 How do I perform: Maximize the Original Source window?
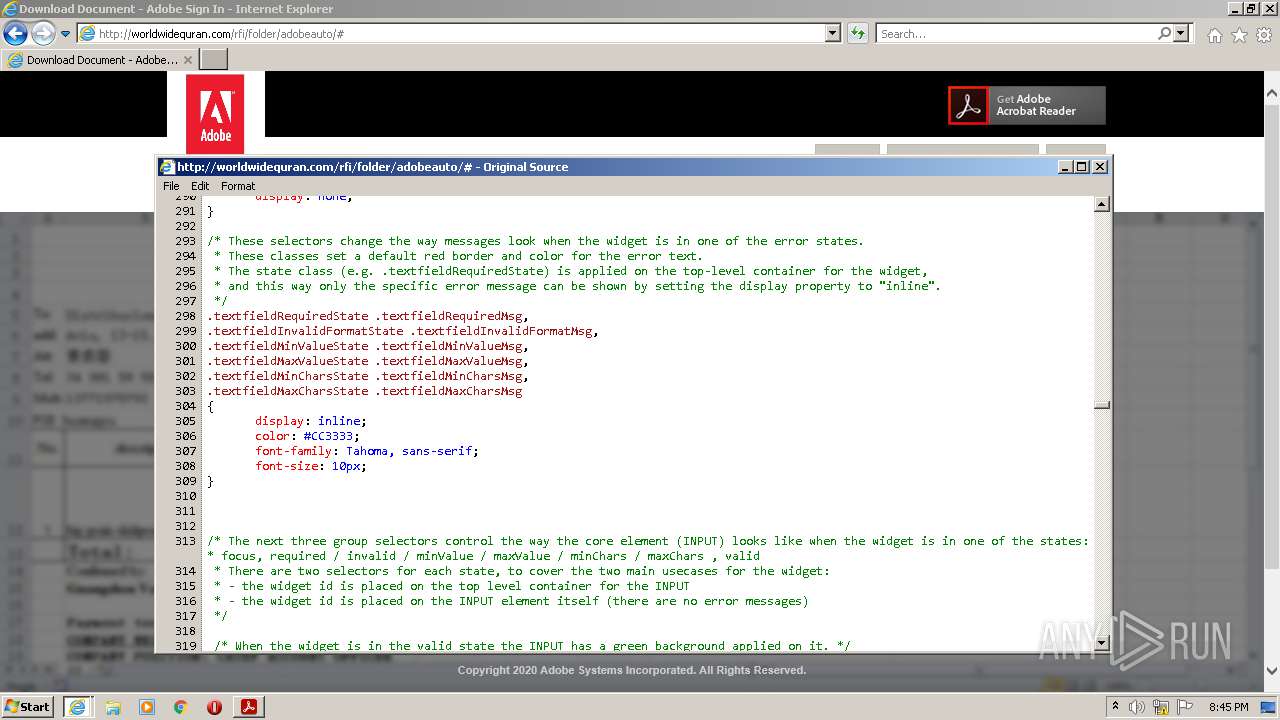tap(1082, 167)
